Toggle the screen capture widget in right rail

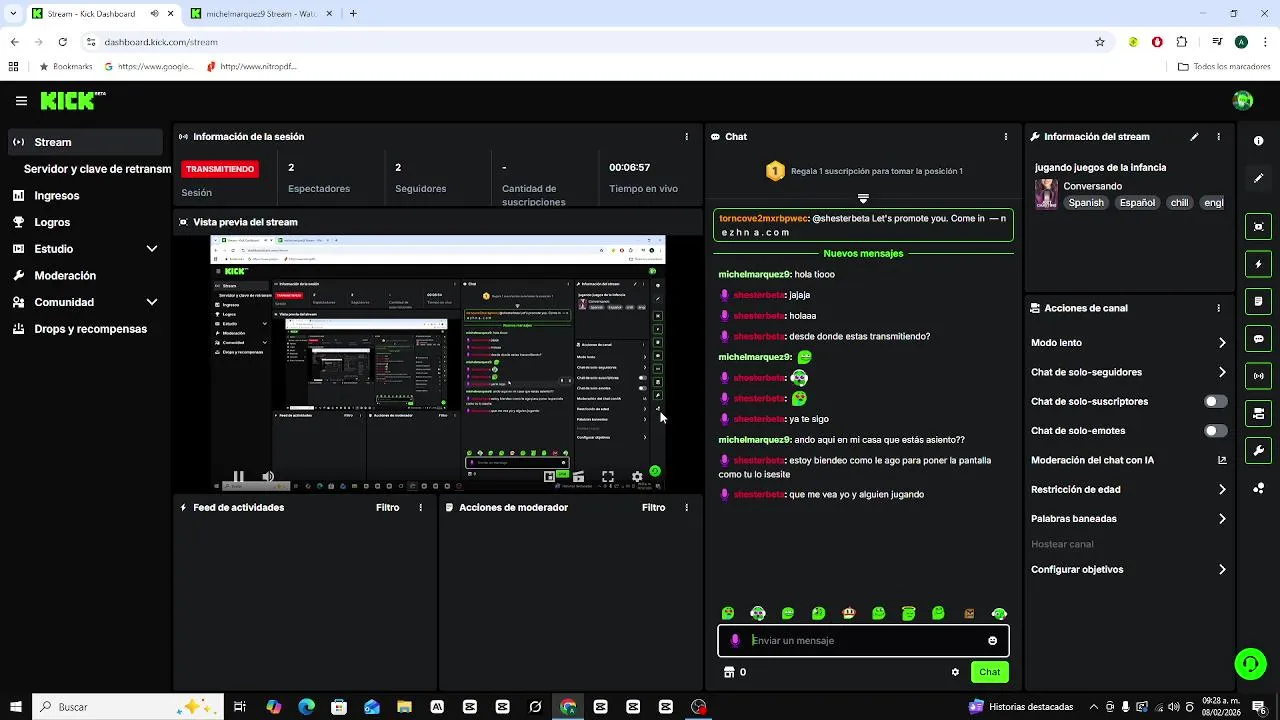click(x=1259, y=227)
